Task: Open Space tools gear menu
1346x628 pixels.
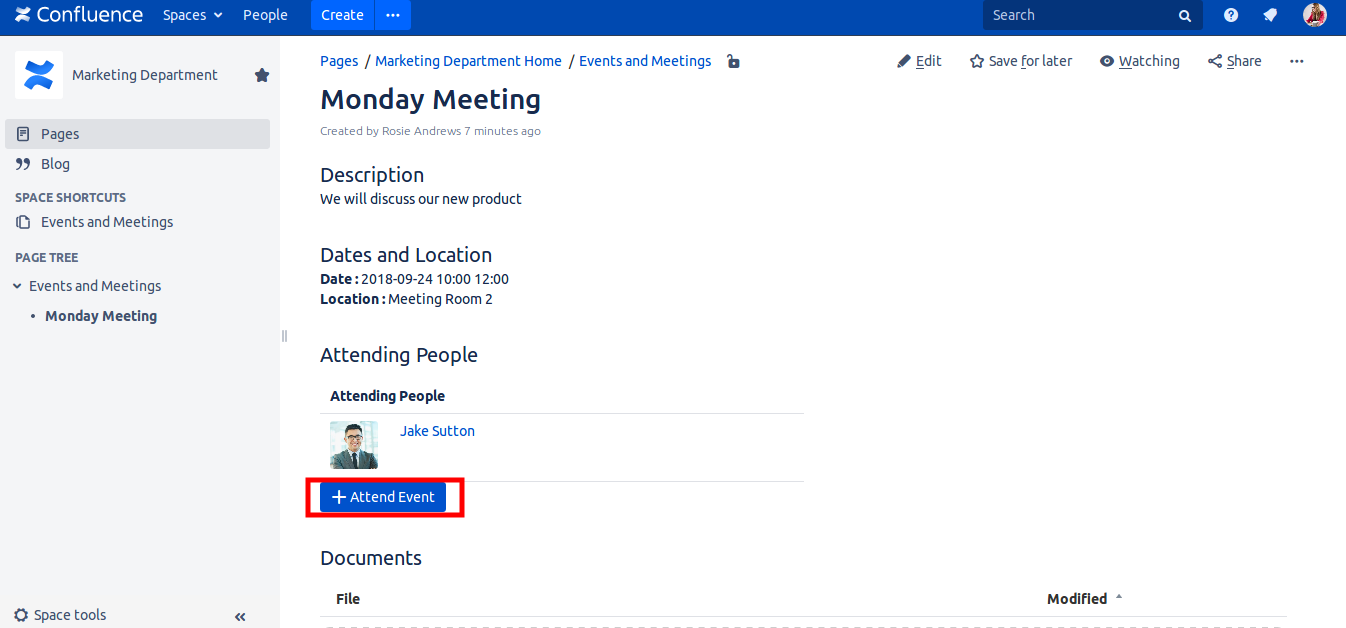Action: [x=60, y=615]
